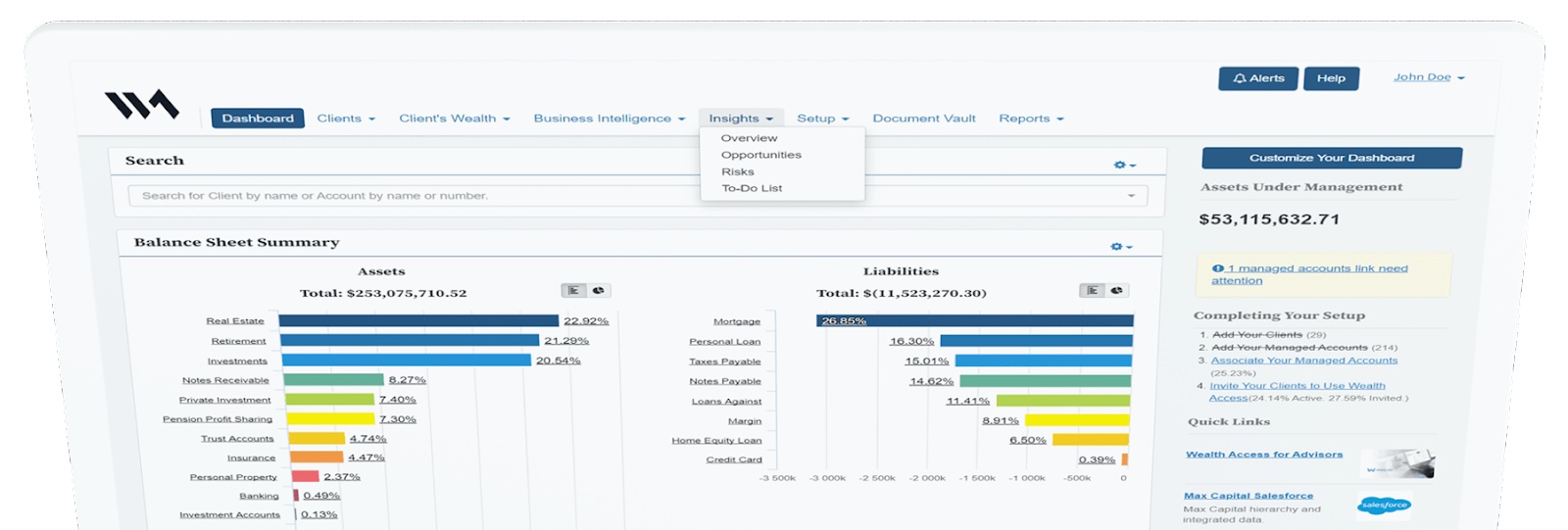Image resolution: width=1568 pixels, height=530 pixels.
Task: Go to the Dashboard tab
Action: pyautogui.click(x=258, y=119)
